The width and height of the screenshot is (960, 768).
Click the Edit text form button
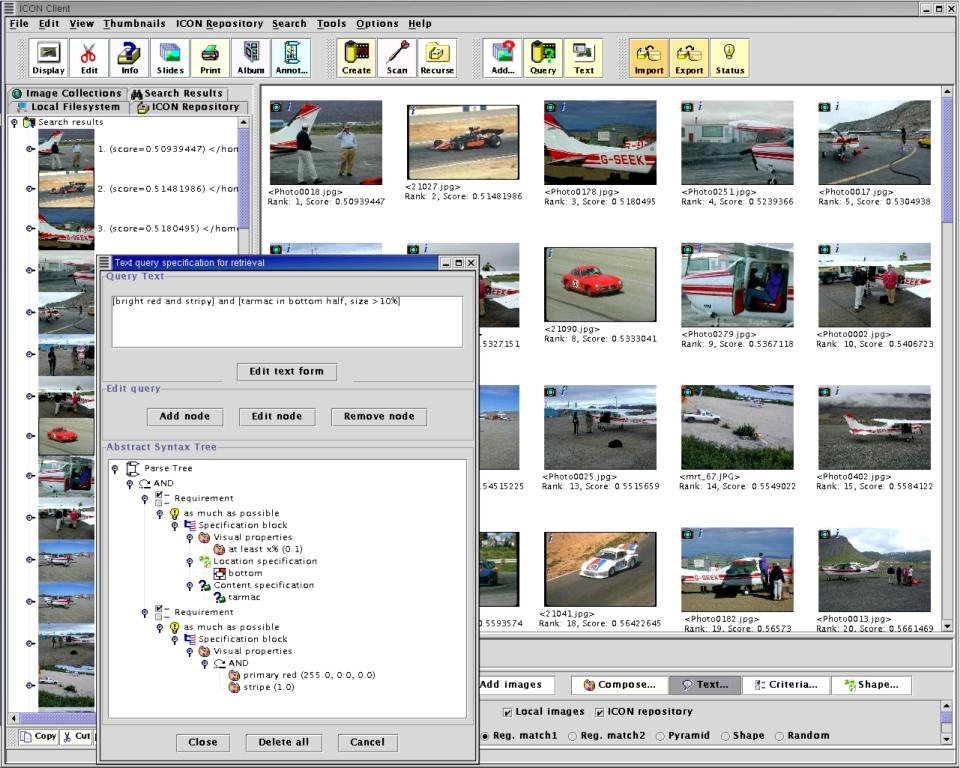(286, 371)
